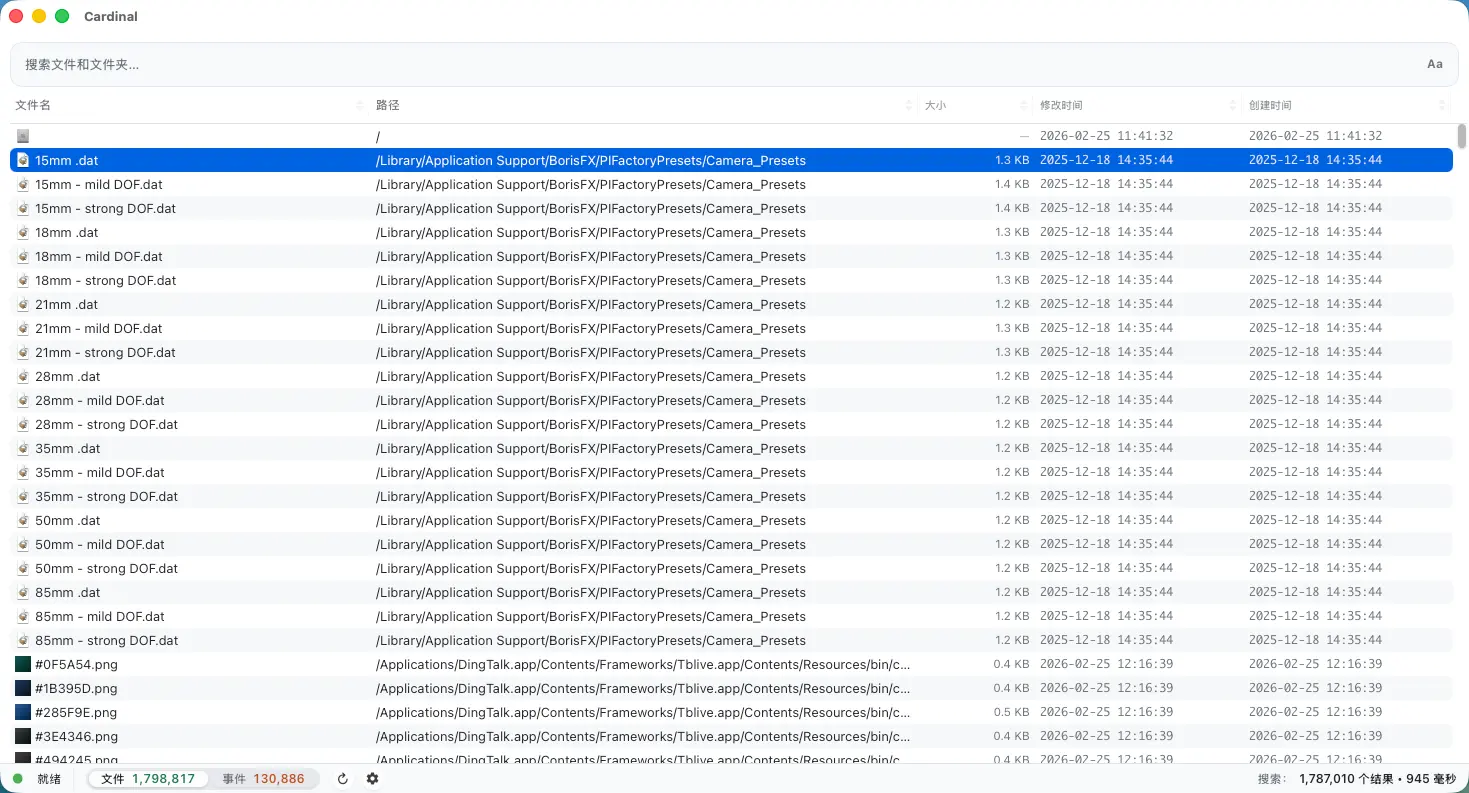Switch to the 文件 (Files) tab
Viewport: 1469px width, 793px height.
coord(148,779)
